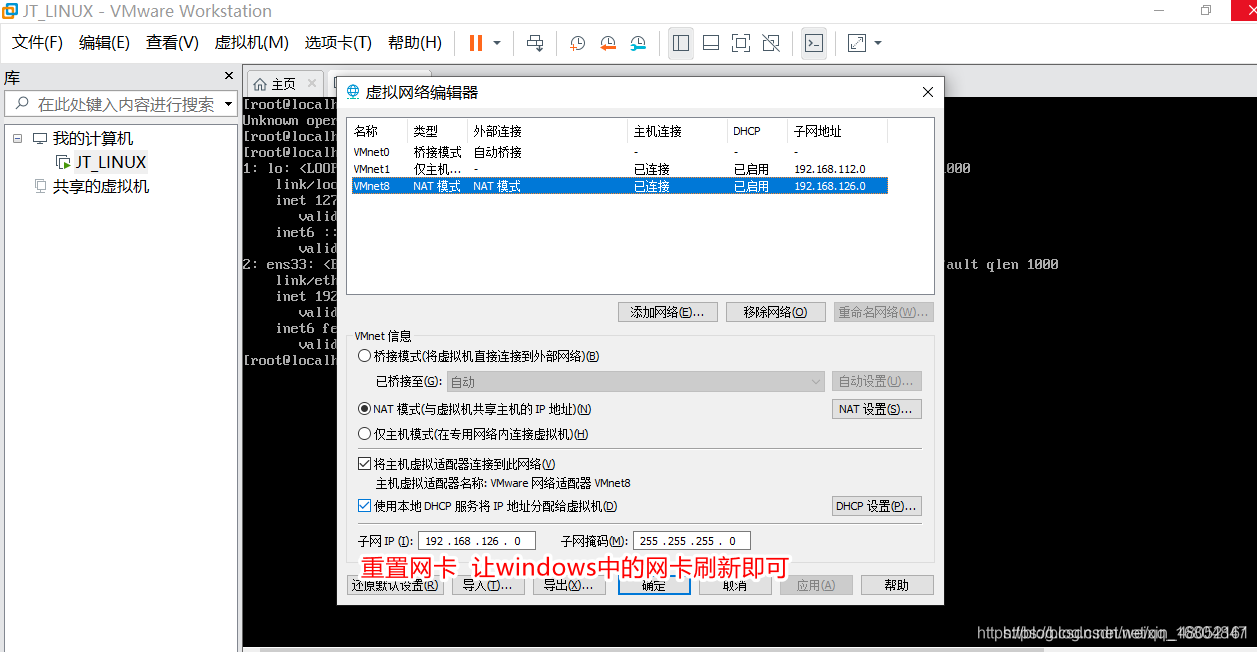Click the 192.168.112.0 subnet address cell
This screenshot has height=652, width=1257.
[830, 169]
